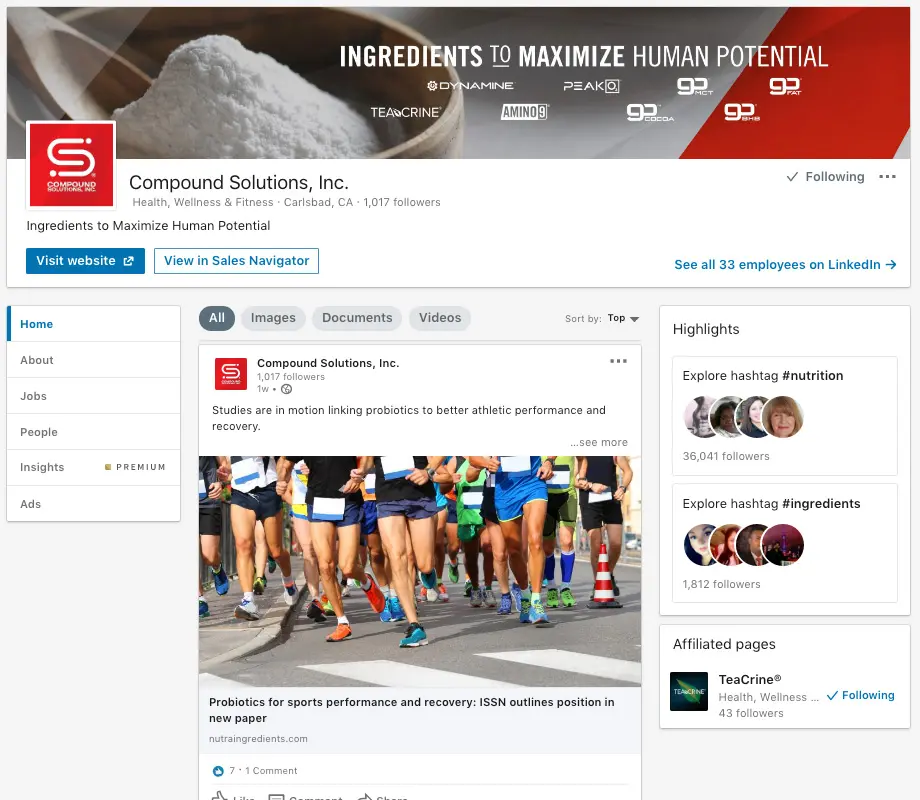The image size is (920, 800).
Task: Open the Sort by Top dropdown
Action: [623, 318]
